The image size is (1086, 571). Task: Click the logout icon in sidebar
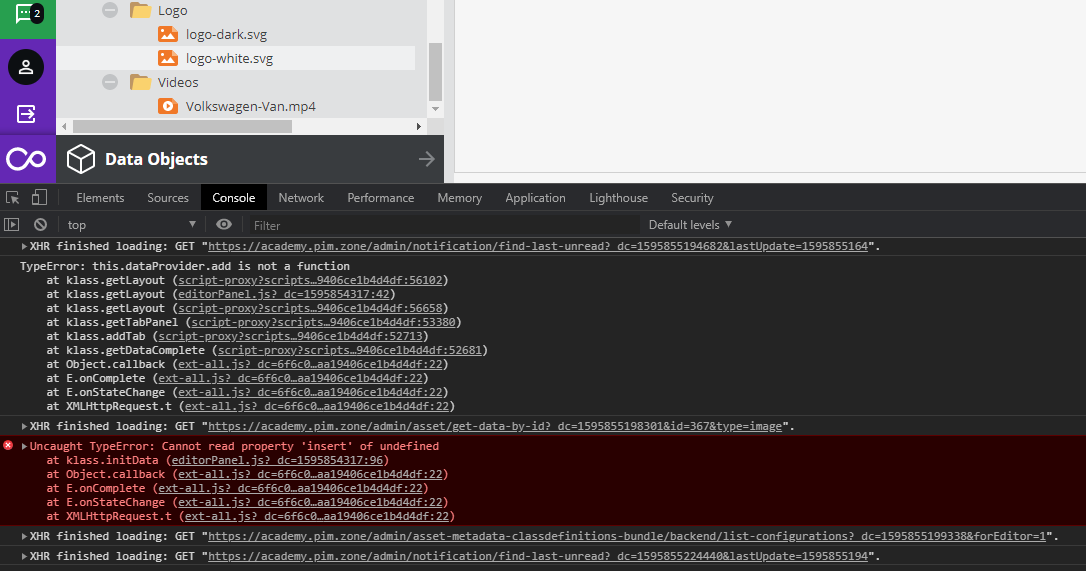click(26, 114)
